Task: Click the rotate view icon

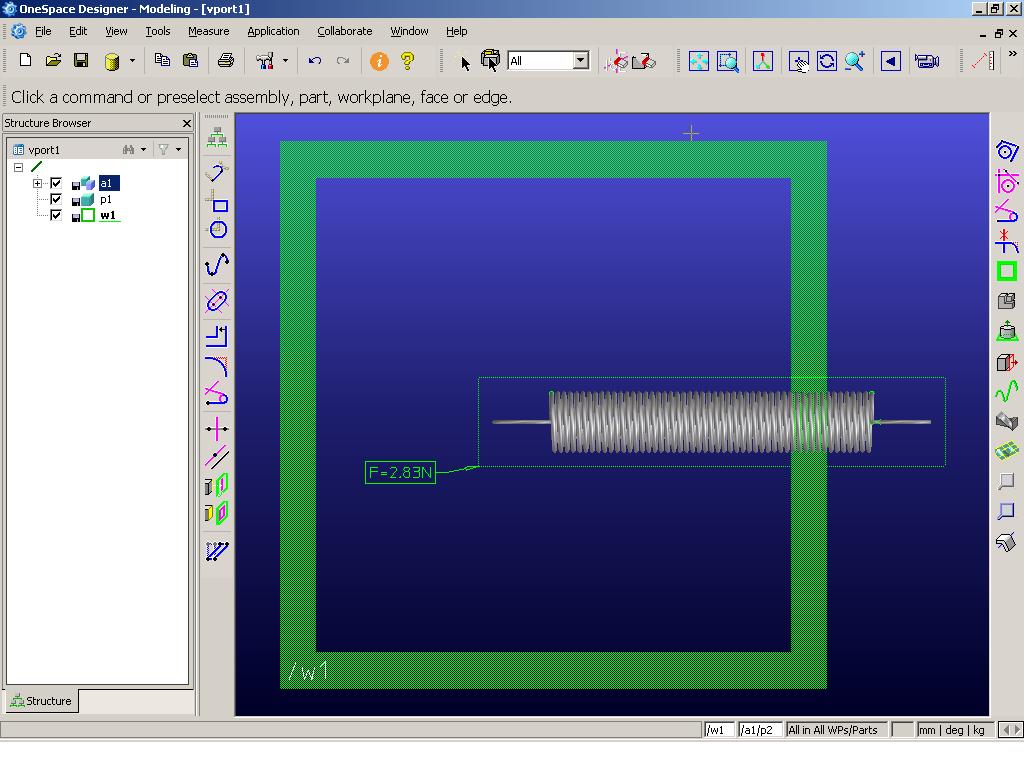Action: pos(827,61)
